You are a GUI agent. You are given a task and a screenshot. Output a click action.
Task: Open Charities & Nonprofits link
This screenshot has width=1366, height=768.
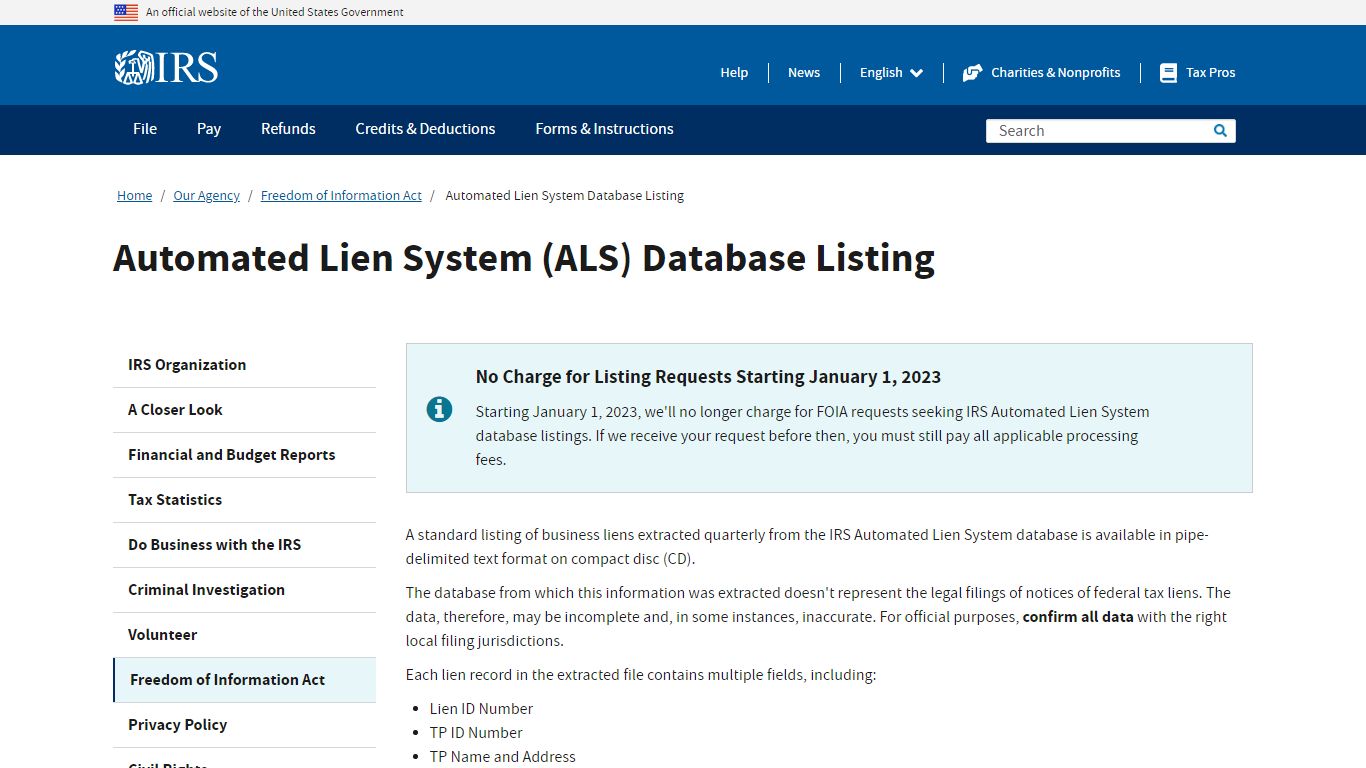[x=1055, y=73]
